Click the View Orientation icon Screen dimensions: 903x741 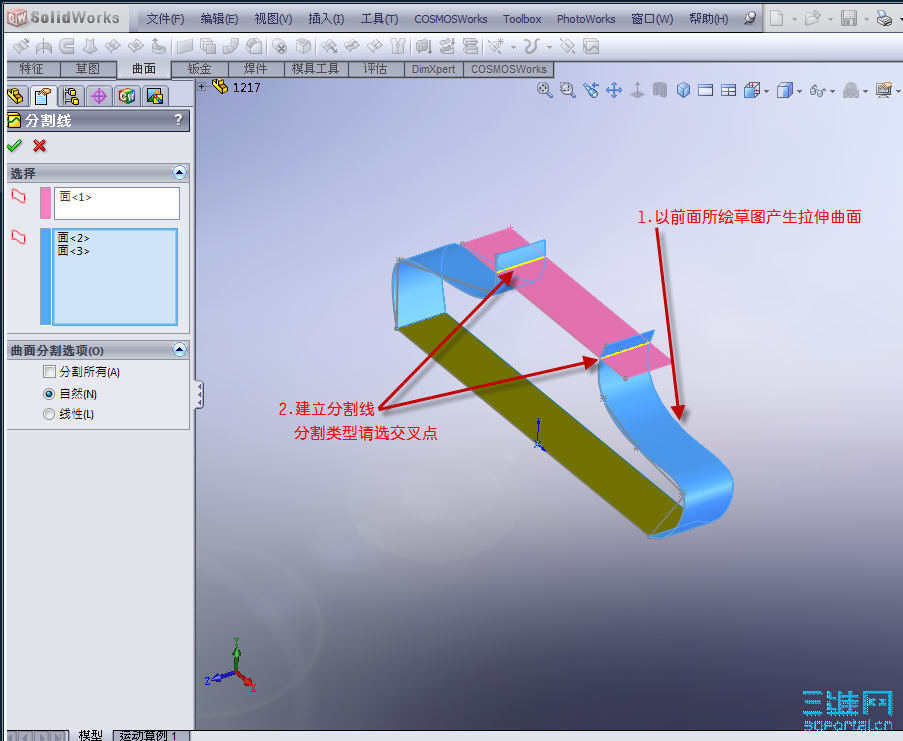(752, 90)
